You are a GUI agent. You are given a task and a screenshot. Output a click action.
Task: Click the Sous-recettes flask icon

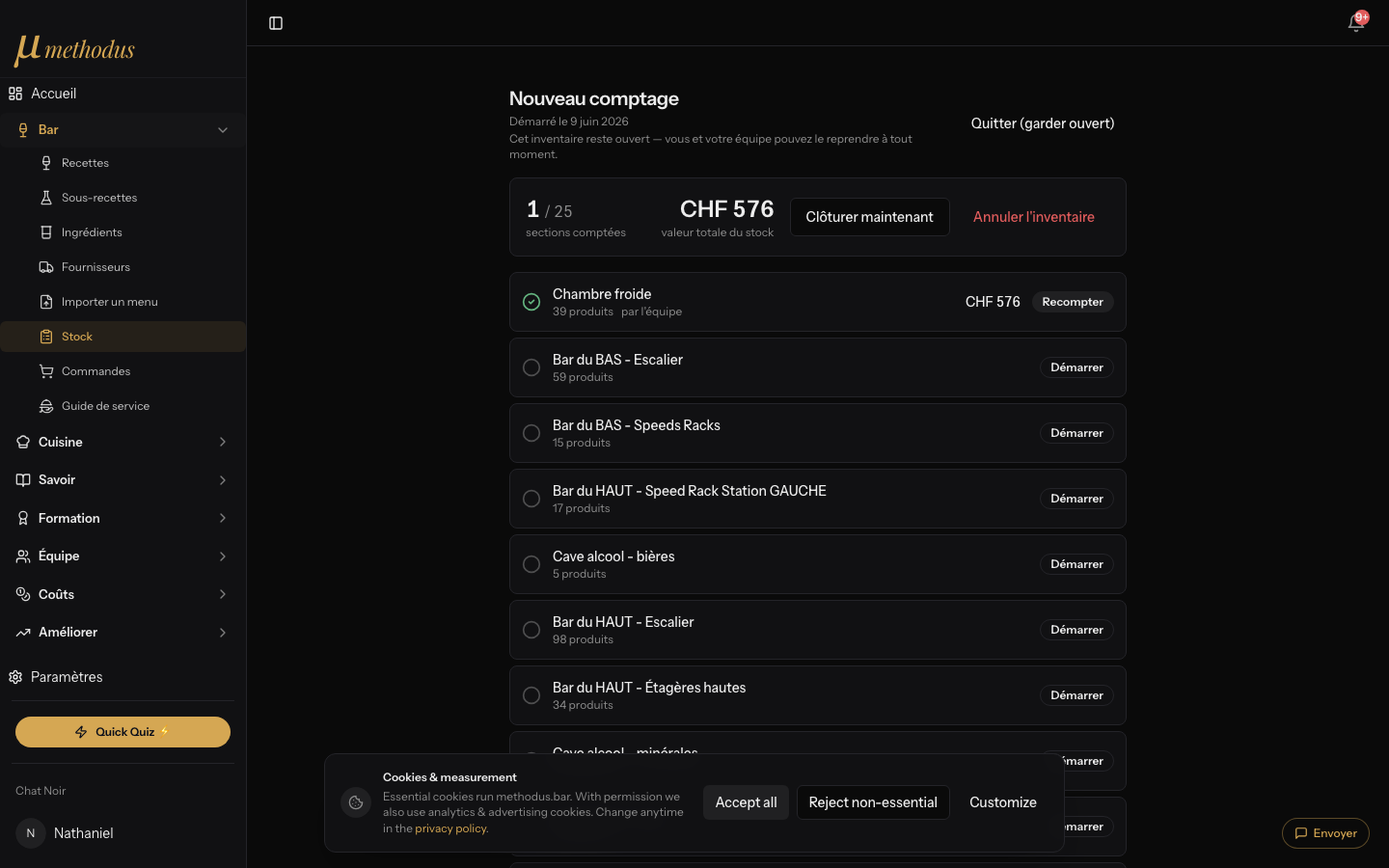pyautogui.click(x=46, y=198)
